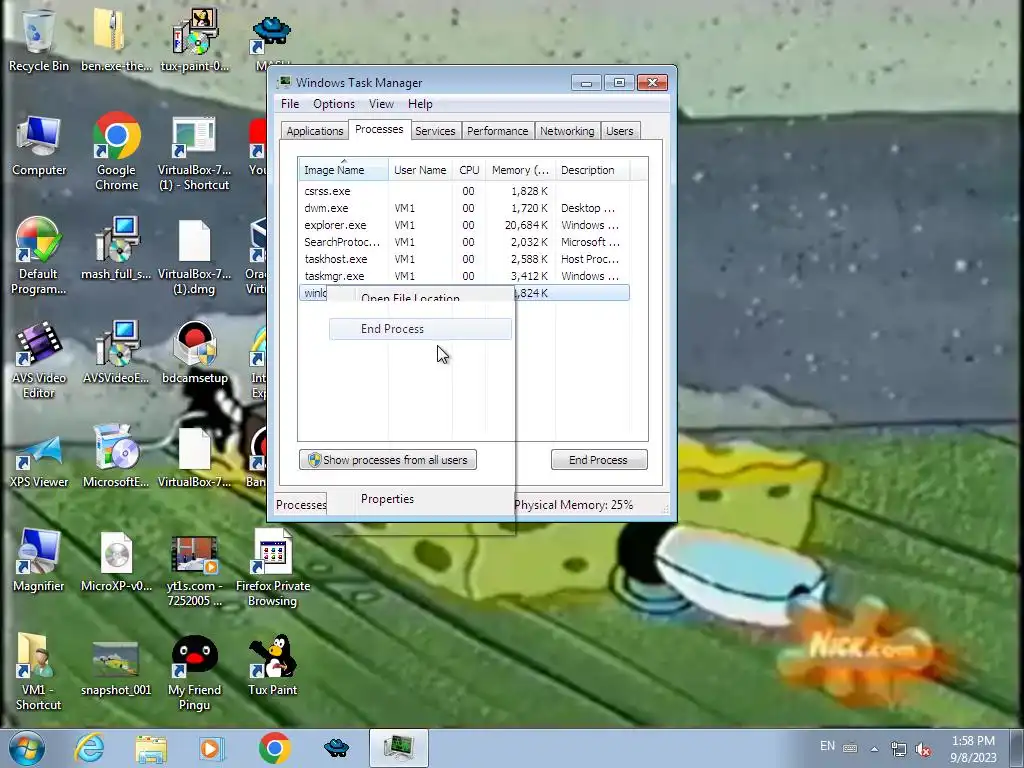This screenshot has height=768, width=1024.
Task: Open the Default Programs desktop icon
Action: point(38,256)
